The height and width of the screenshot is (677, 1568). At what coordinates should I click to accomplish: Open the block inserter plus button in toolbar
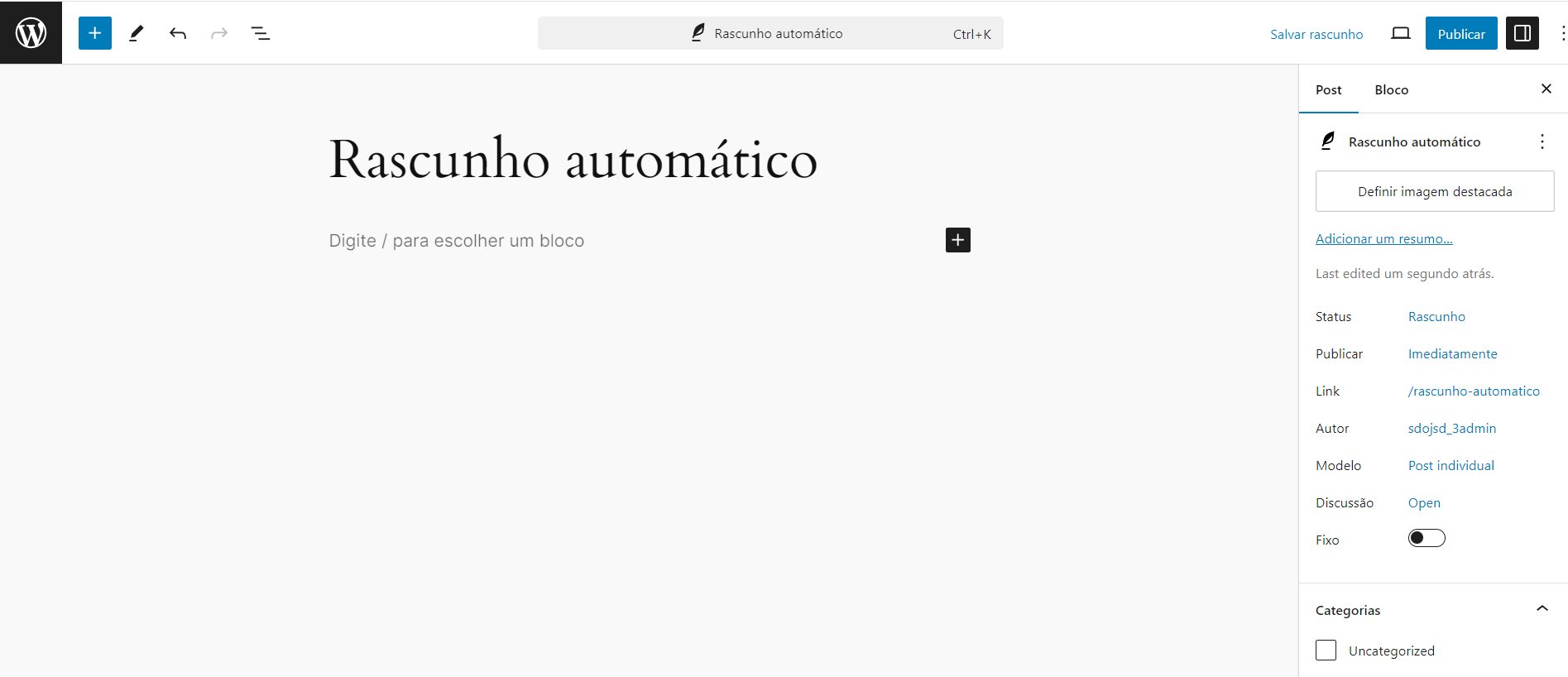point(95,33)
